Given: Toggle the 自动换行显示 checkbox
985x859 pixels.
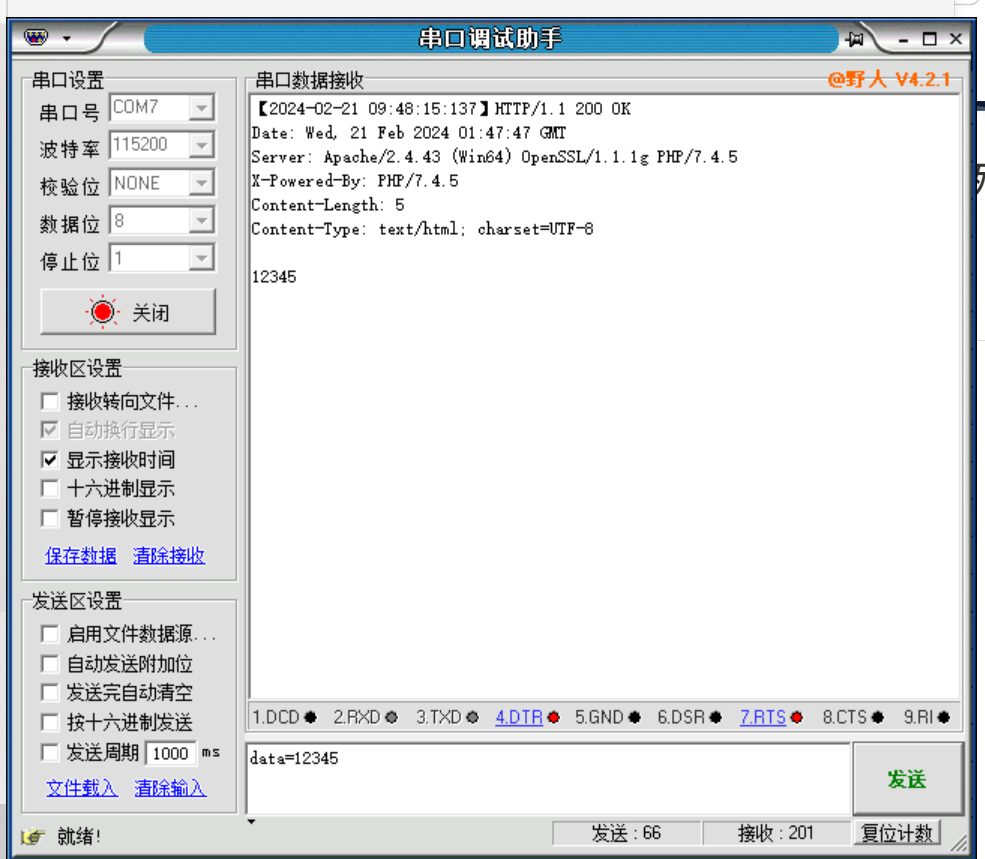Looking at the screenshot, I should 49,430.
